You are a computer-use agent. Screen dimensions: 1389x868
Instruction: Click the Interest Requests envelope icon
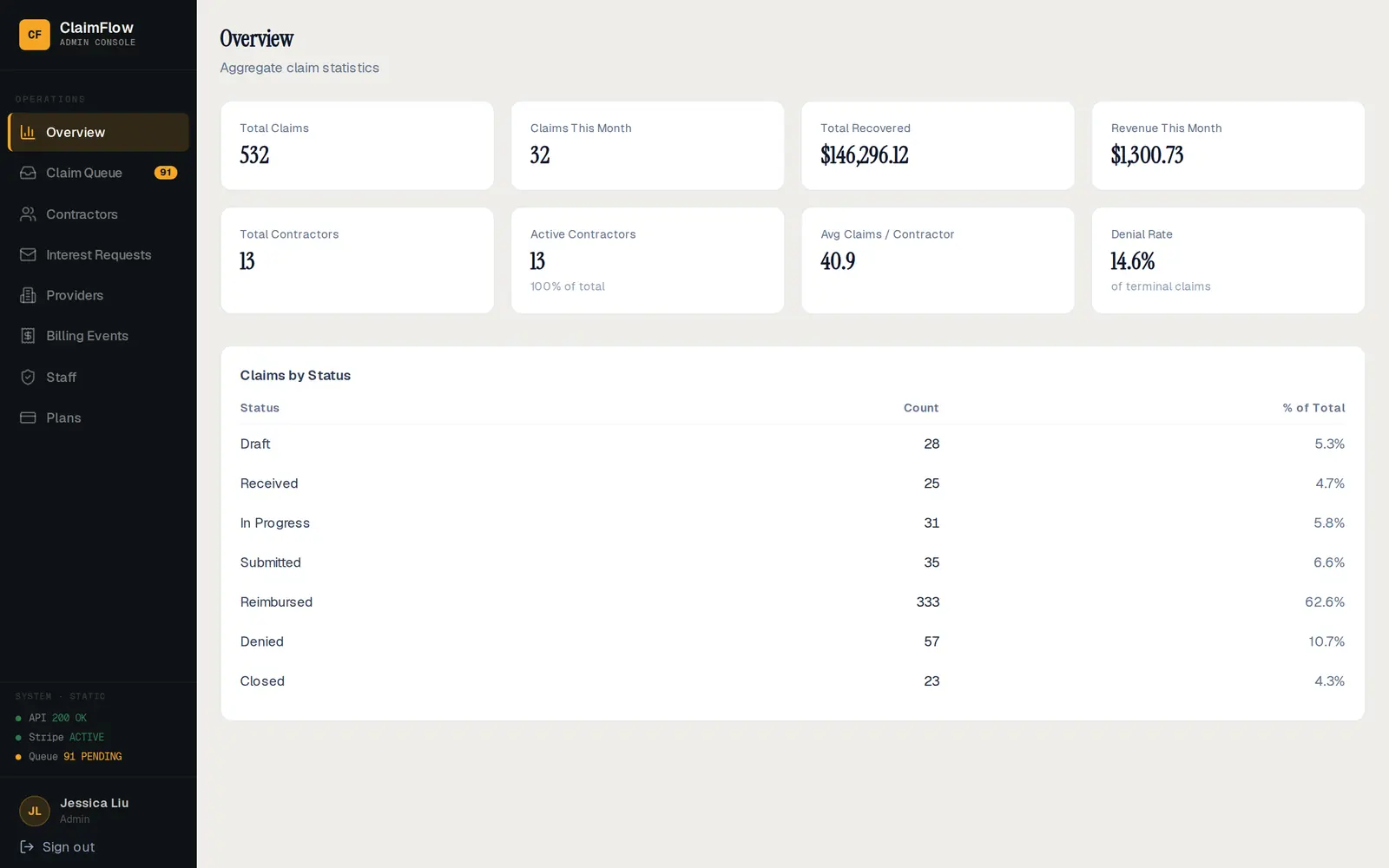(28, 254)
